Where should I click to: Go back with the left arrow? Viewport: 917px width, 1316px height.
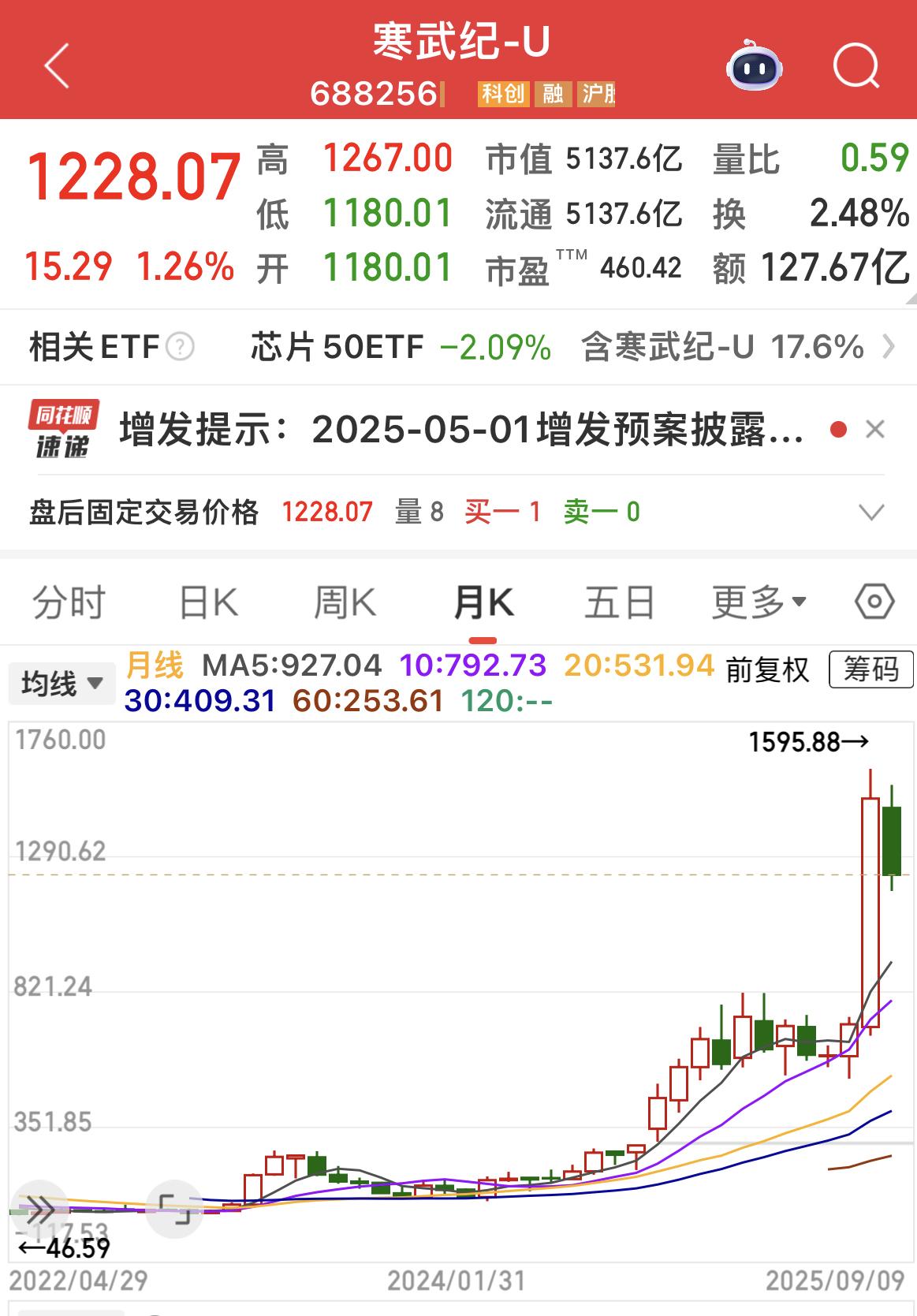(57, 65)
